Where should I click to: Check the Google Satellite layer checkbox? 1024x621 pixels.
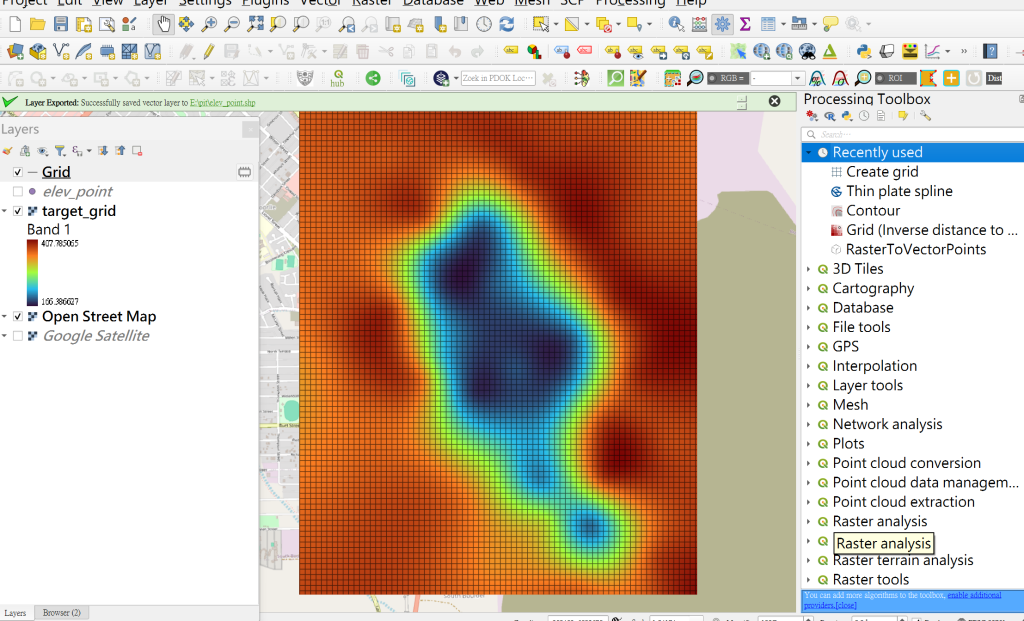[x=18, y=336]
